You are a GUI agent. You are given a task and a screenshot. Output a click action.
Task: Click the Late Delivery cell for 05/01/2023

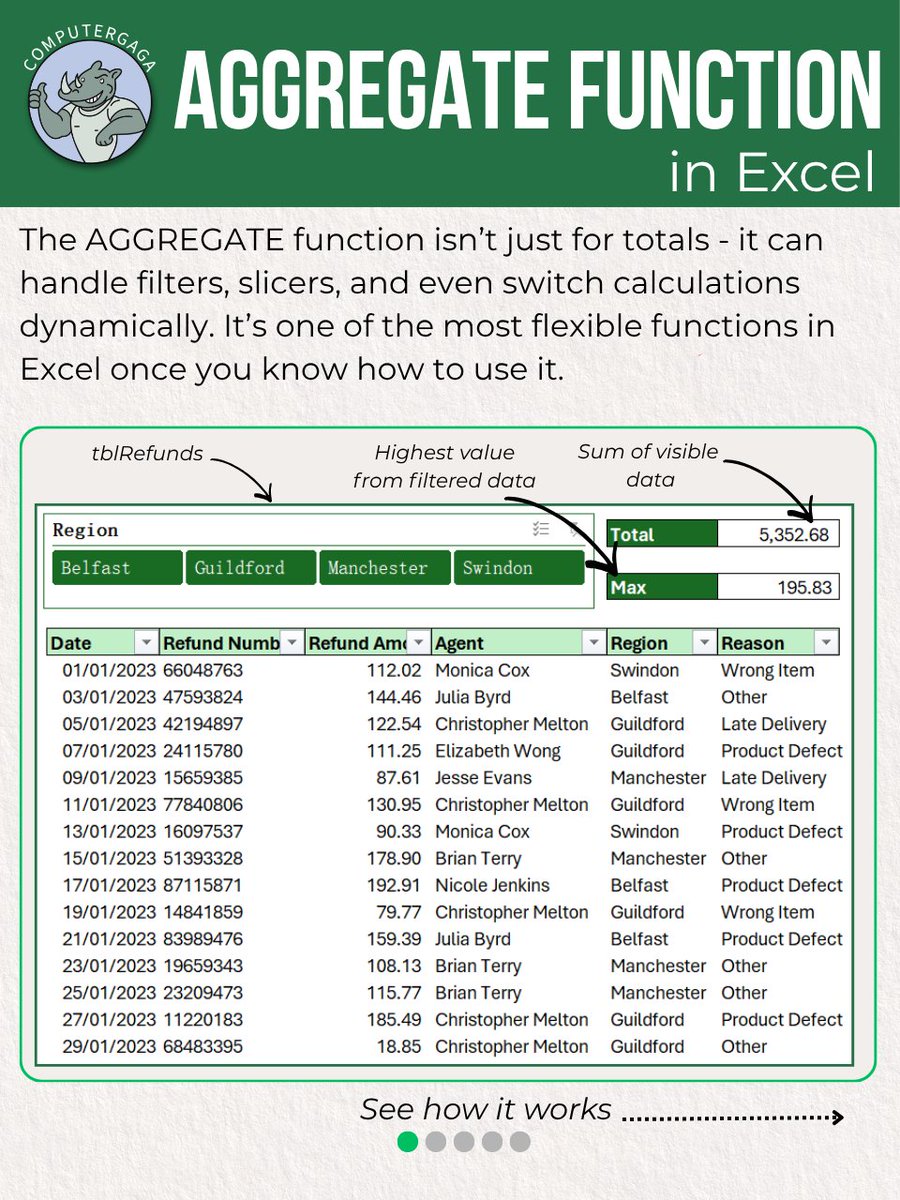774,724
